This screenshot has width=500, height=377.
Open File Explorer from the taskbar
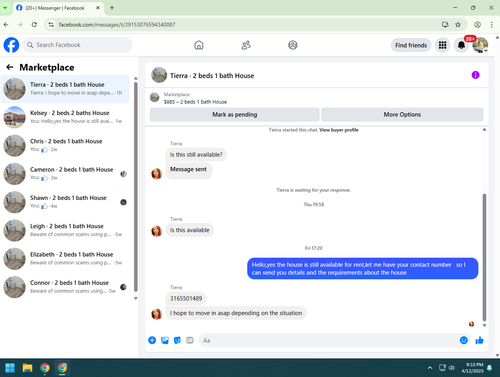click(27, 368)
